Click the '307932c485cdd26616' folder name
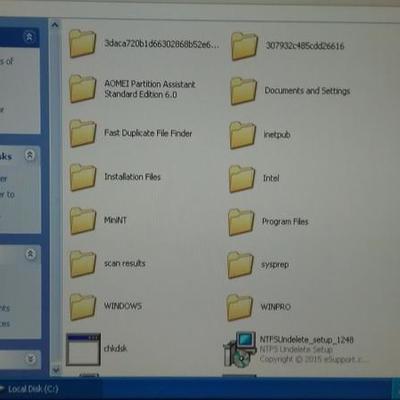Viewport: 400px width, 400px height. pos(305,46)
